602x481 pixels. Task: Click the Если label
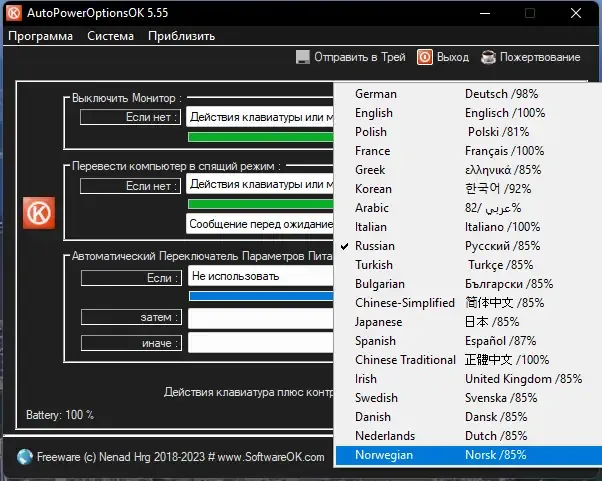(131, 278)
